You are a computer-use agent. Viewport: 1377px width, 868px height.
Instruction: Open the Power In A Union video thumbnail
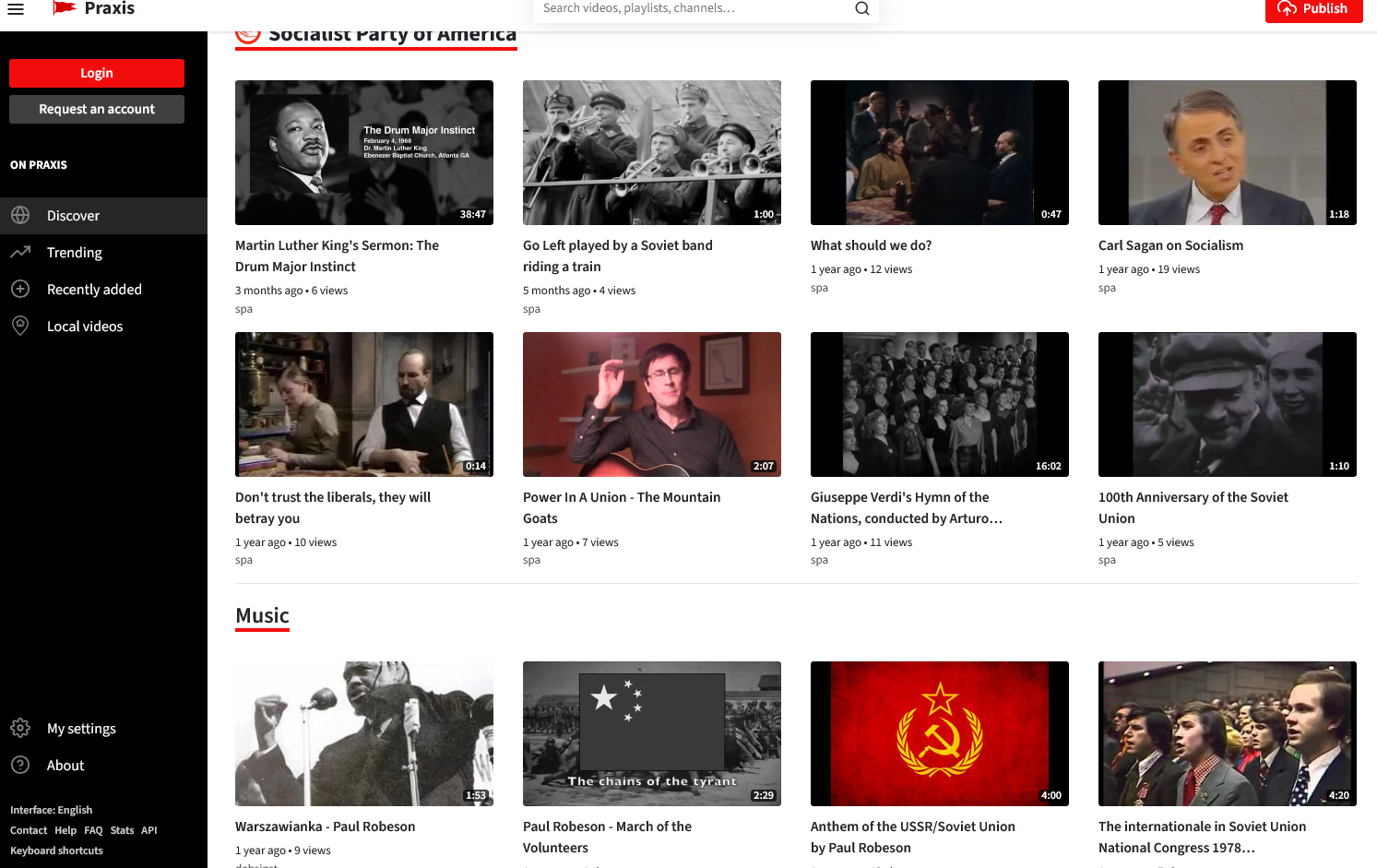[x=652, y=404]
